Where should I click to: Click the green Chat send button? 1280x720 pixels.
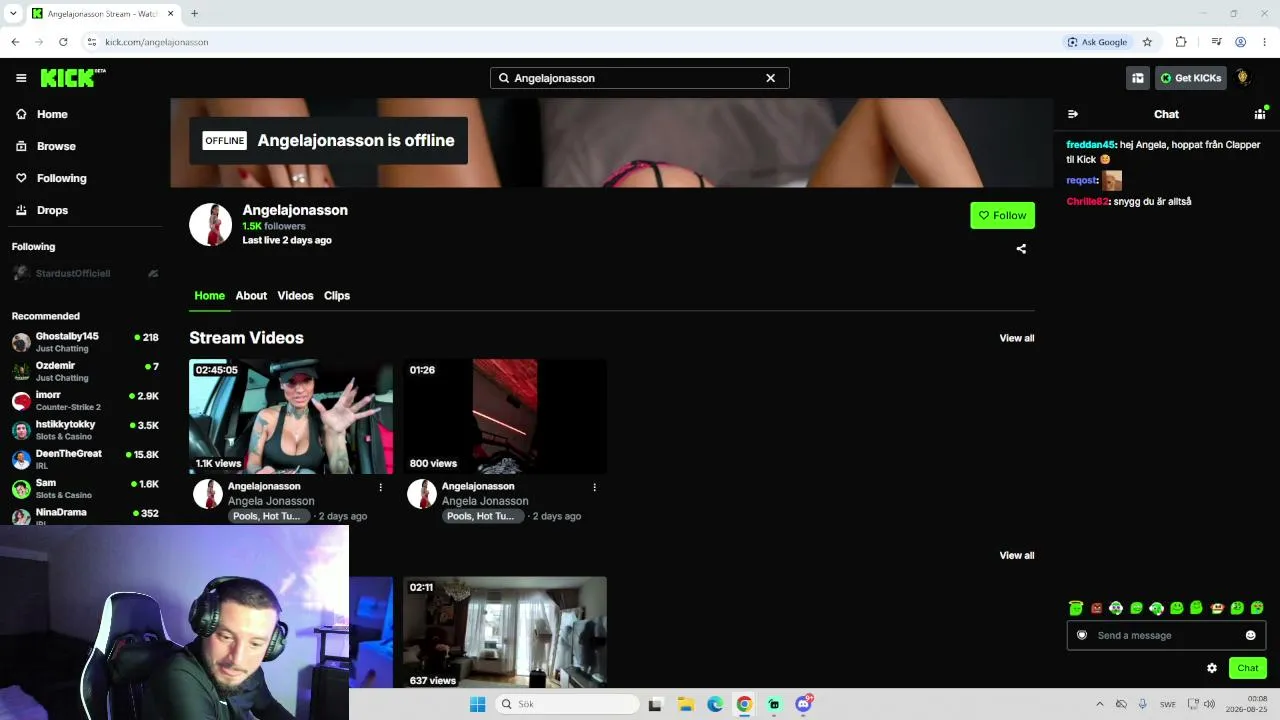pyautogui.click(x=1248, y=668)
